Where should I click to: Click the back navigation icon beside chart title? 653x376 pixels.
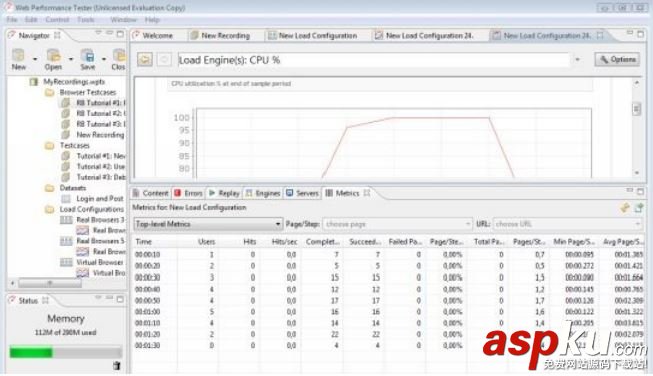click(145, 60)
